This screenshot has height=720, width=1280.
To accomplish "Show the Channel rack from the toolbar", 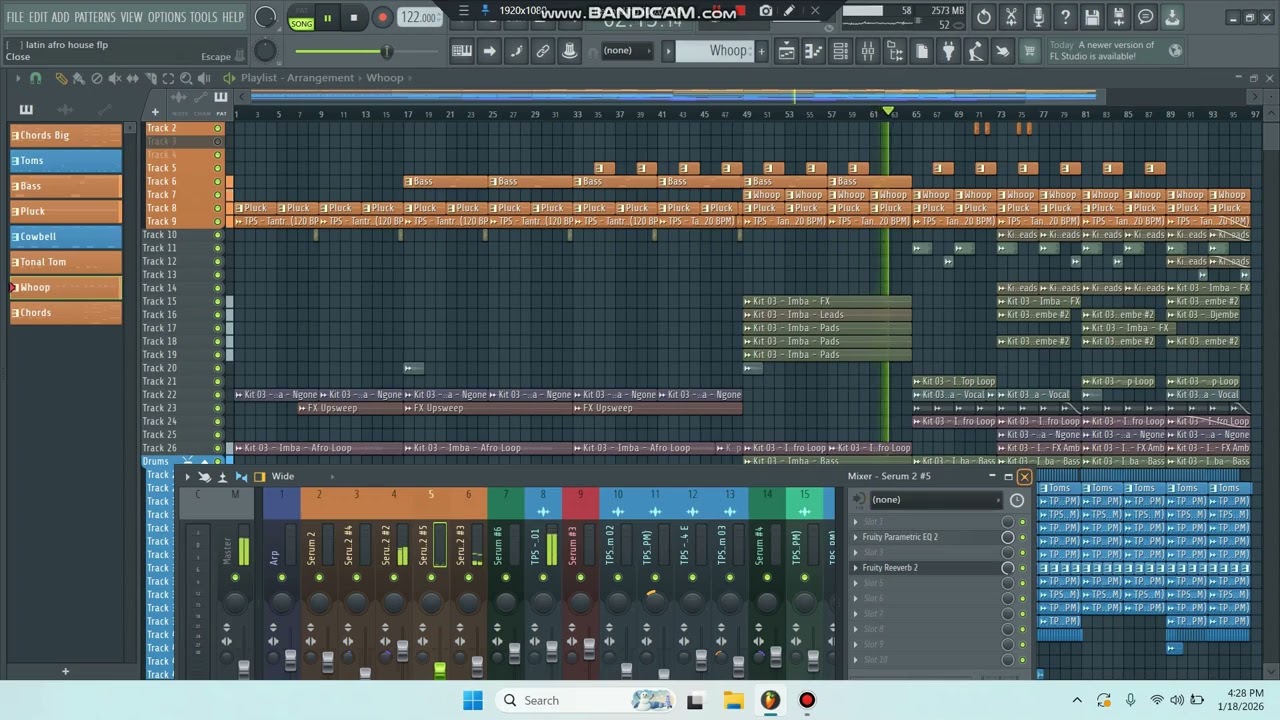I will 841,51.
